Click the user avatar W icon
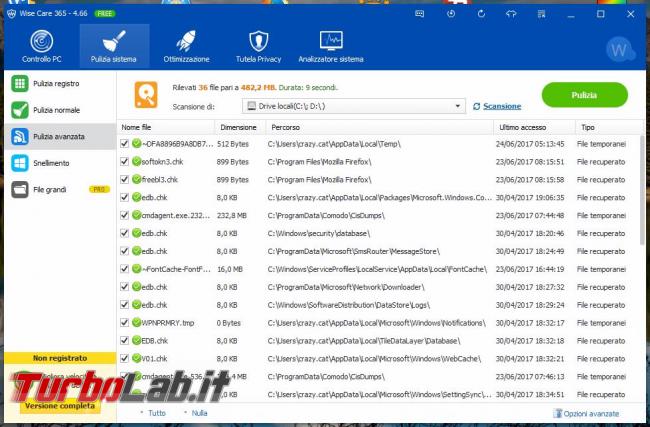 coord(619,50)
